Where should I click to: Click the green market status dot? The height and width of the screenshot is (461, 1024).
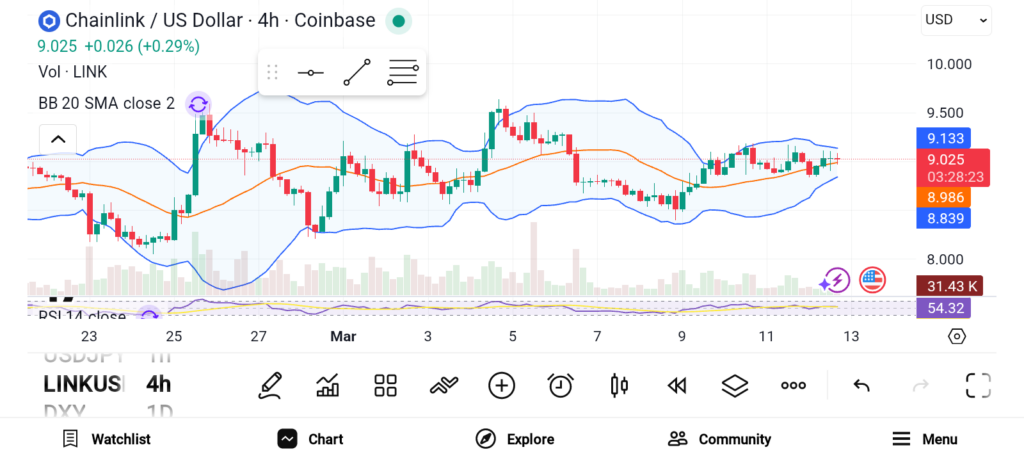click(398, 21)
